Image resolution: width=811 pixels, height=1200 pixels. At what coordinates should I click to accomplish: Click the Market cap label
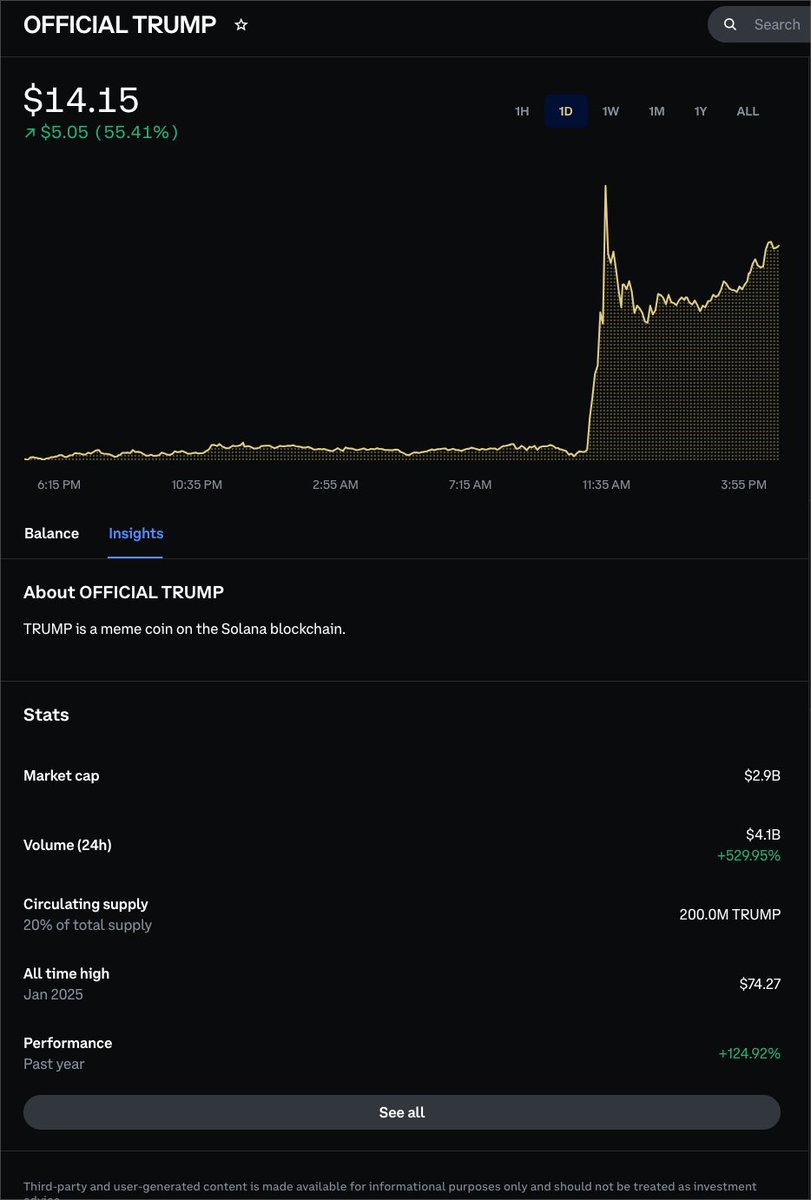click(61, 775)
